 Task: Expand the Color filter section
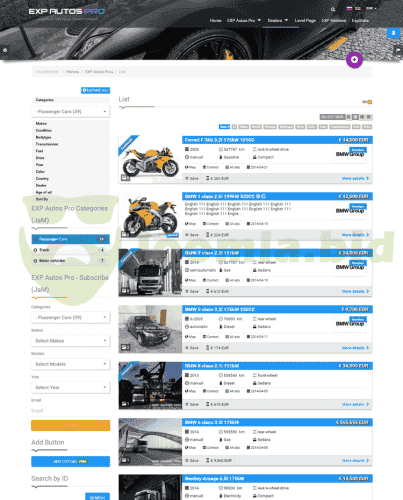40,172
